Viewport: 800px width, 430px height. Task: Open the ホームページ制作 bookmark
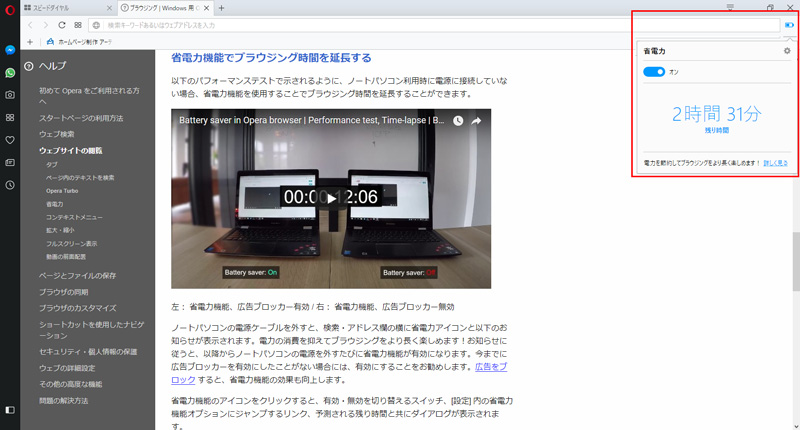pos(80,42)
